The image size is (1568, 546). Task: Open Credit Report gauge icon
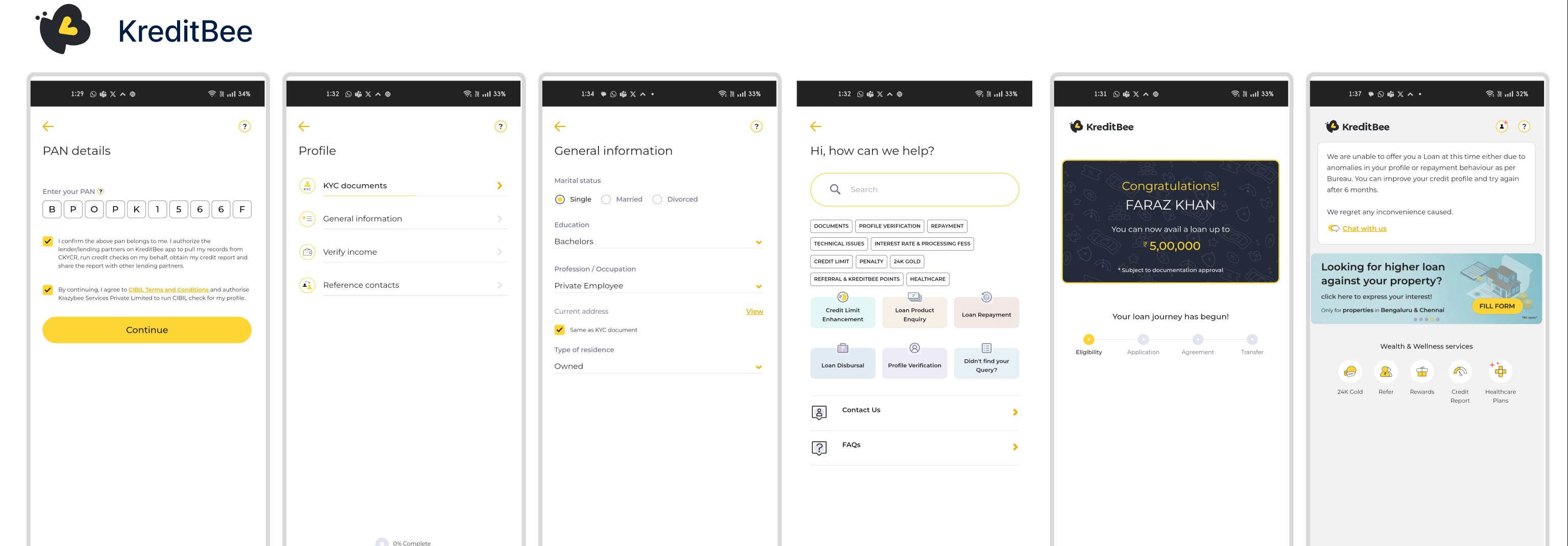tap(1460, 371)
